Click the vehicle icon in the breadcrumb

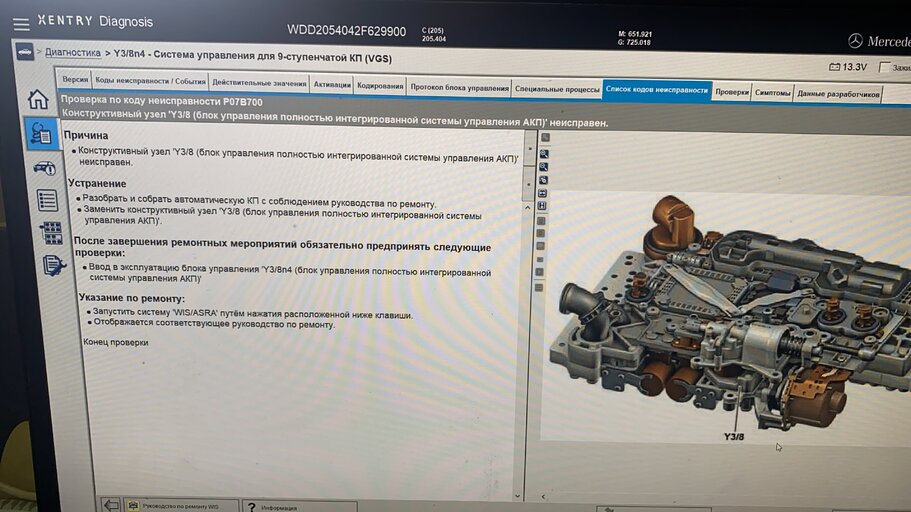25,52
